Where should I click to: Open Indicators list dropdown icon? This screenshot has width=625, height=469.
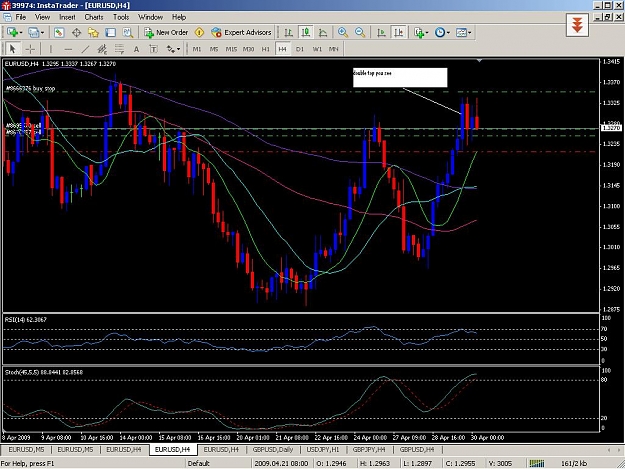point(421,32)
